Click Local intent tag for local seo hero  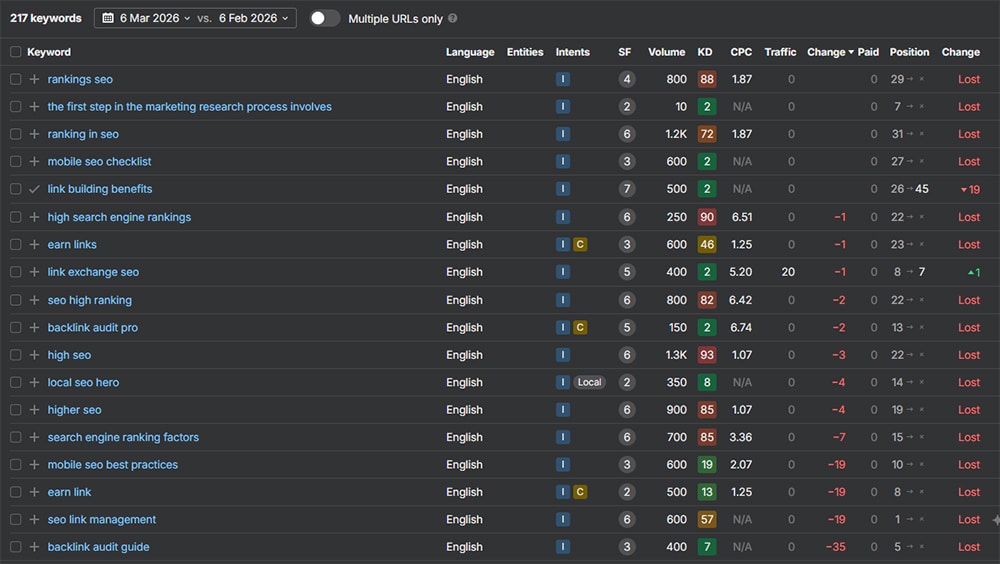(589, 382)
